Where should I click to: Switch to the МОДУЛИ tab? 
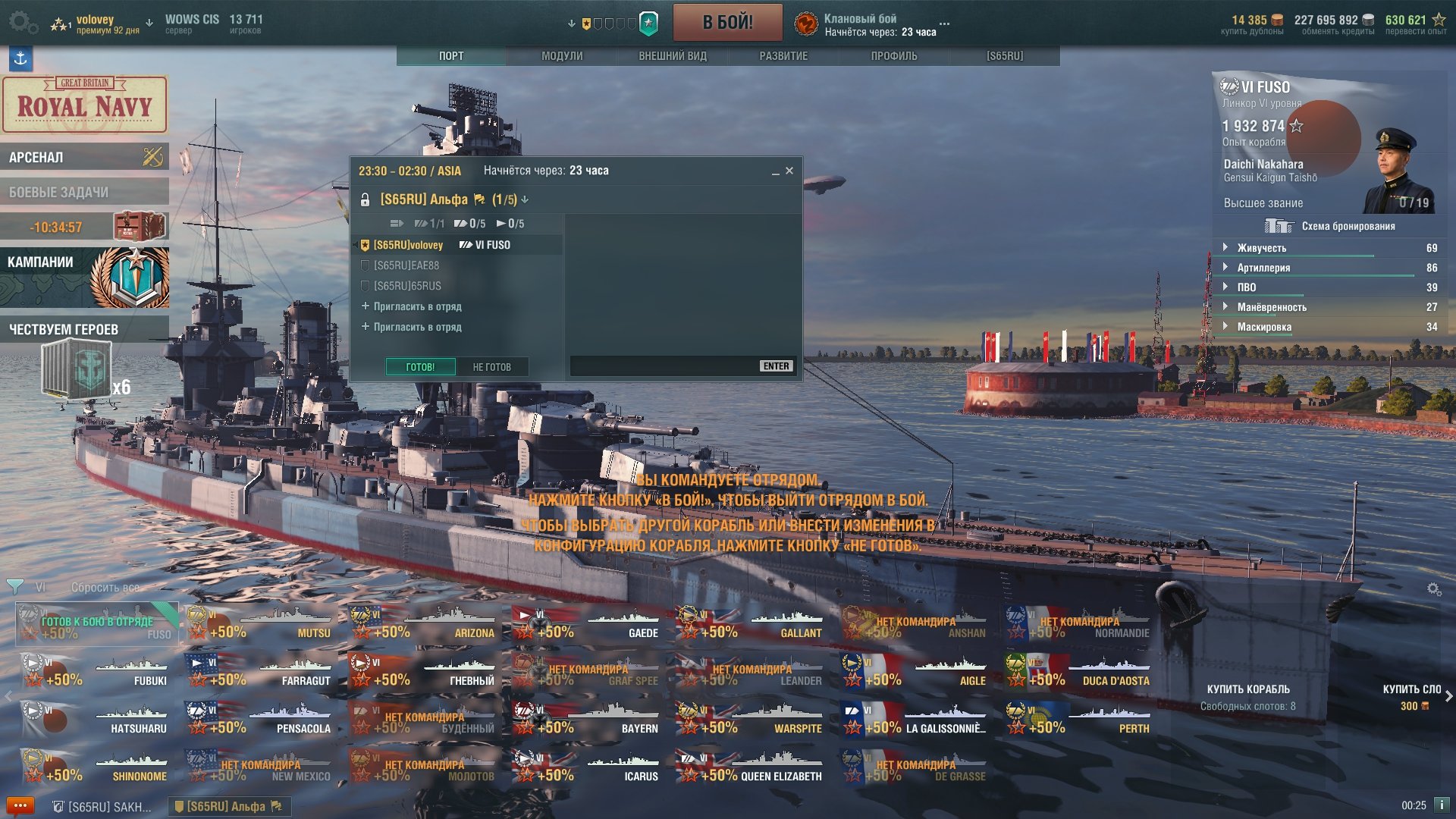click(x=562, y=56)
